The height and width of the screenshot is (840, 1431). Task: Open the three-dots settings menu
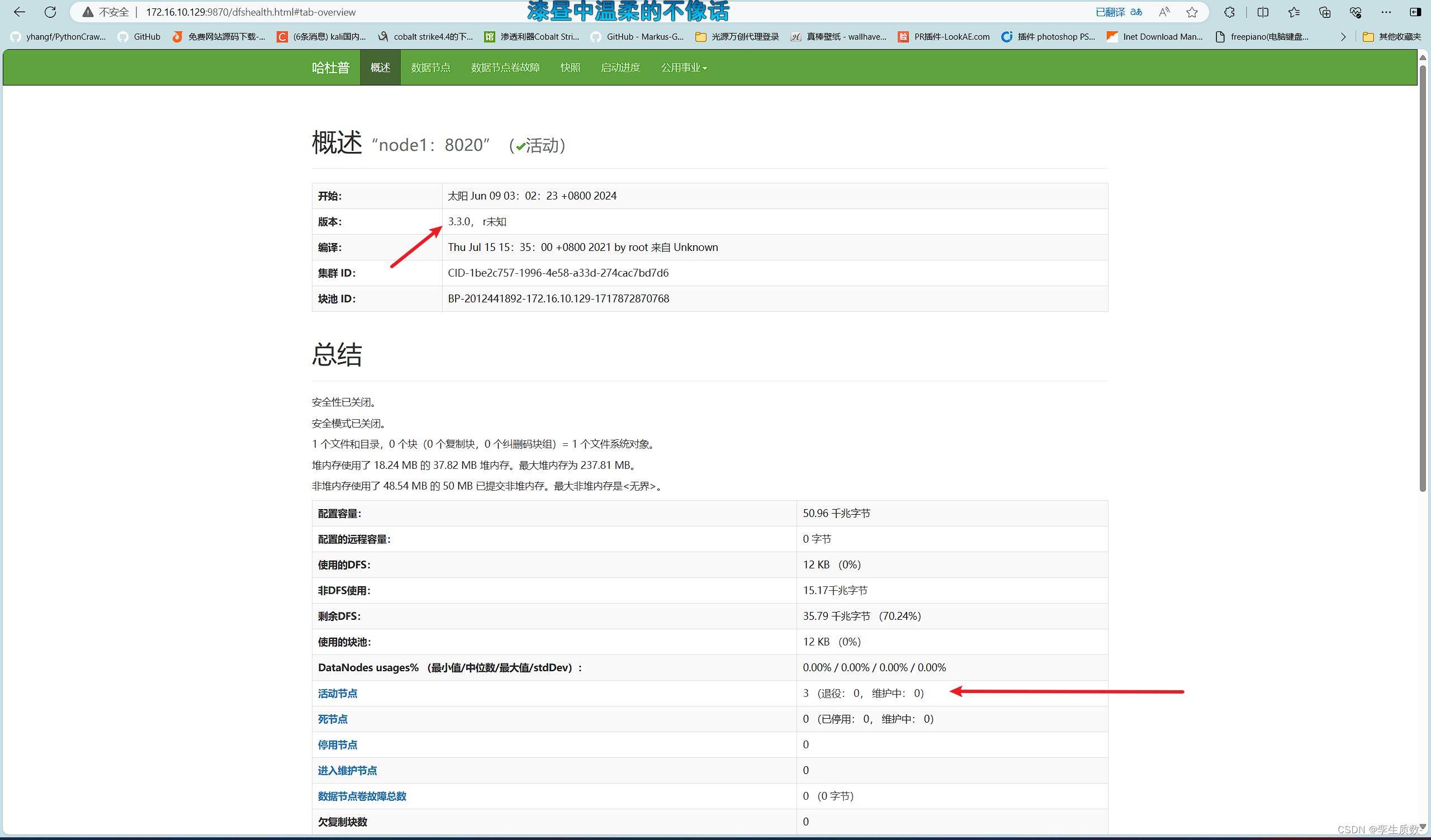(x=1386, y=12)
